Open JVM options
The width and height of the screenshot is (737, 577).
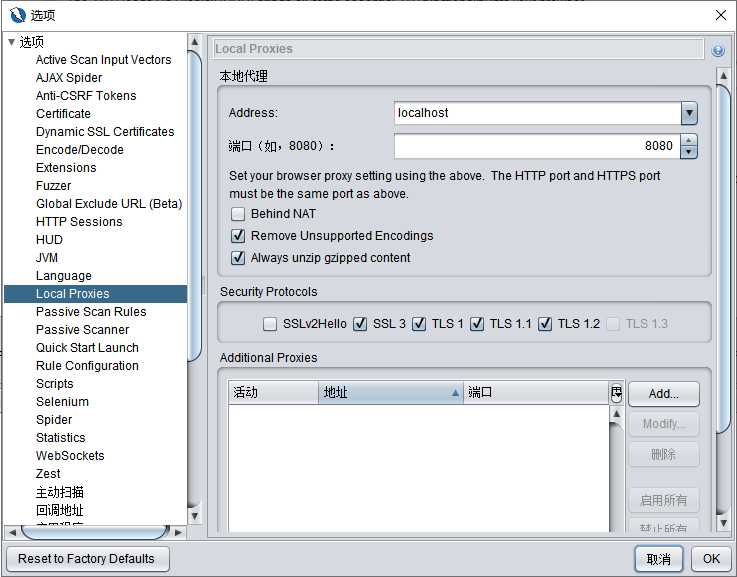[47, 258]
